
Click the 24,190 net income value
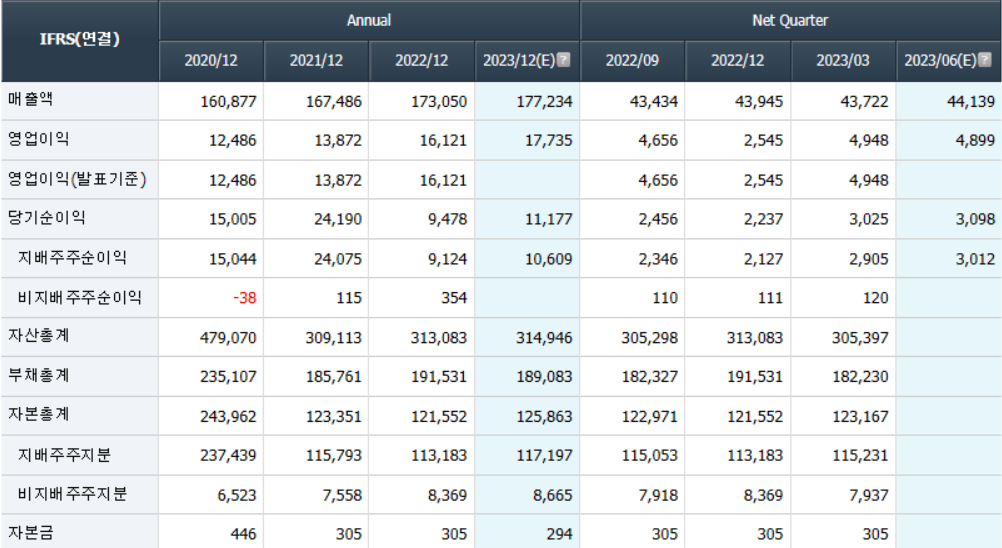pos(337,220)
